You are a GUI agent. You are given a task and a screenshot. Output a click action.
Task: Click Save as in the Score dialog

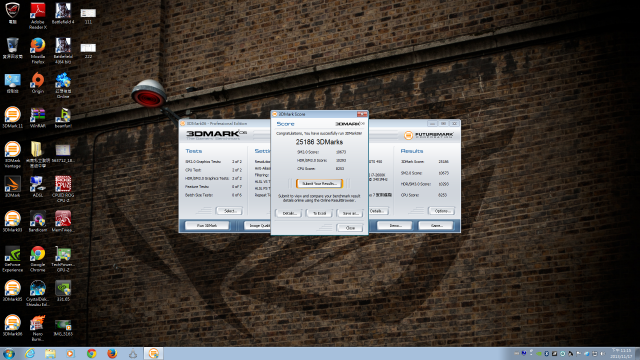(x=350, y=213)
